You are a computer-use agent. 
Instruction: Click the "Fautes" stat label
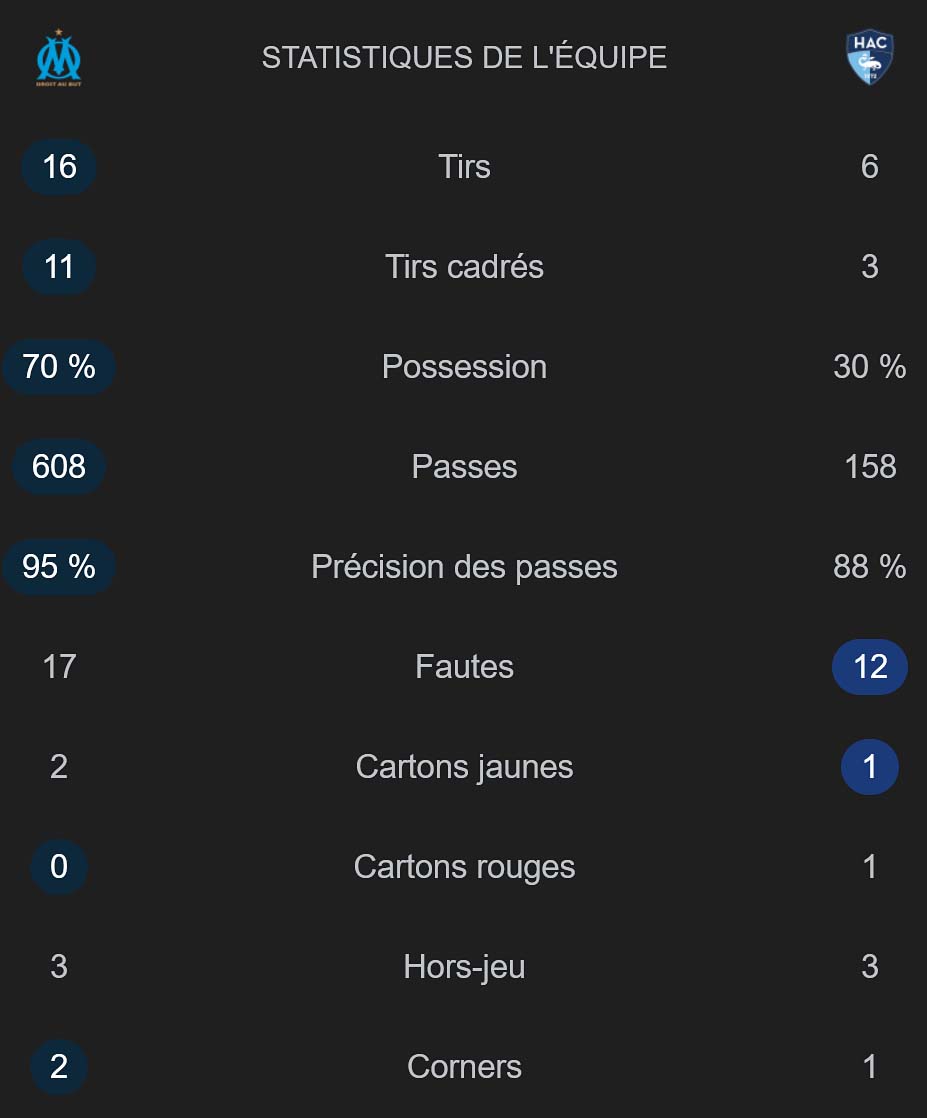coord(464,666)
